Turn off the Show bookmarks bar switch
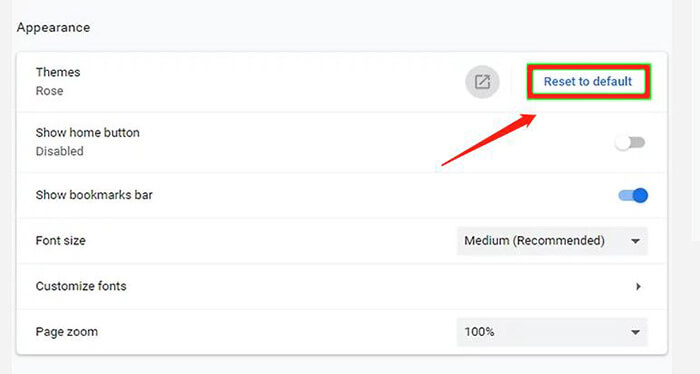 [633, 195]
